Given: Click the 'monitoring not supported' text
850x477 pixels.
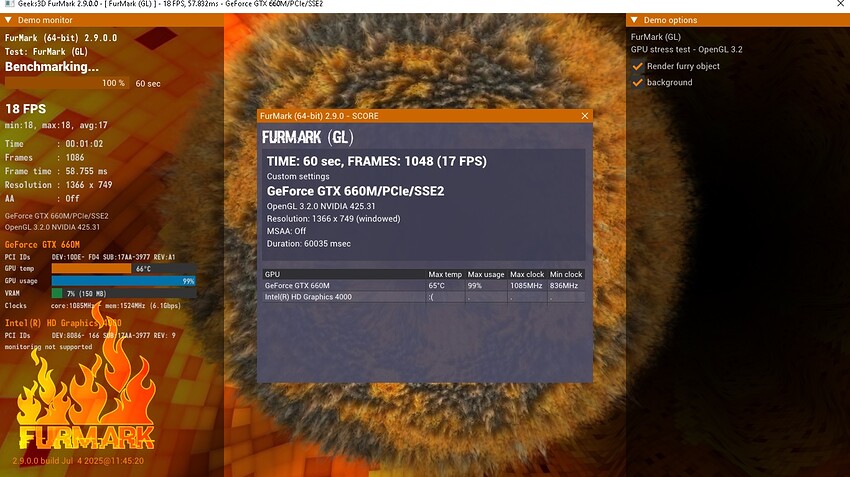Looking at the screenshot, I should pos(48,346).
